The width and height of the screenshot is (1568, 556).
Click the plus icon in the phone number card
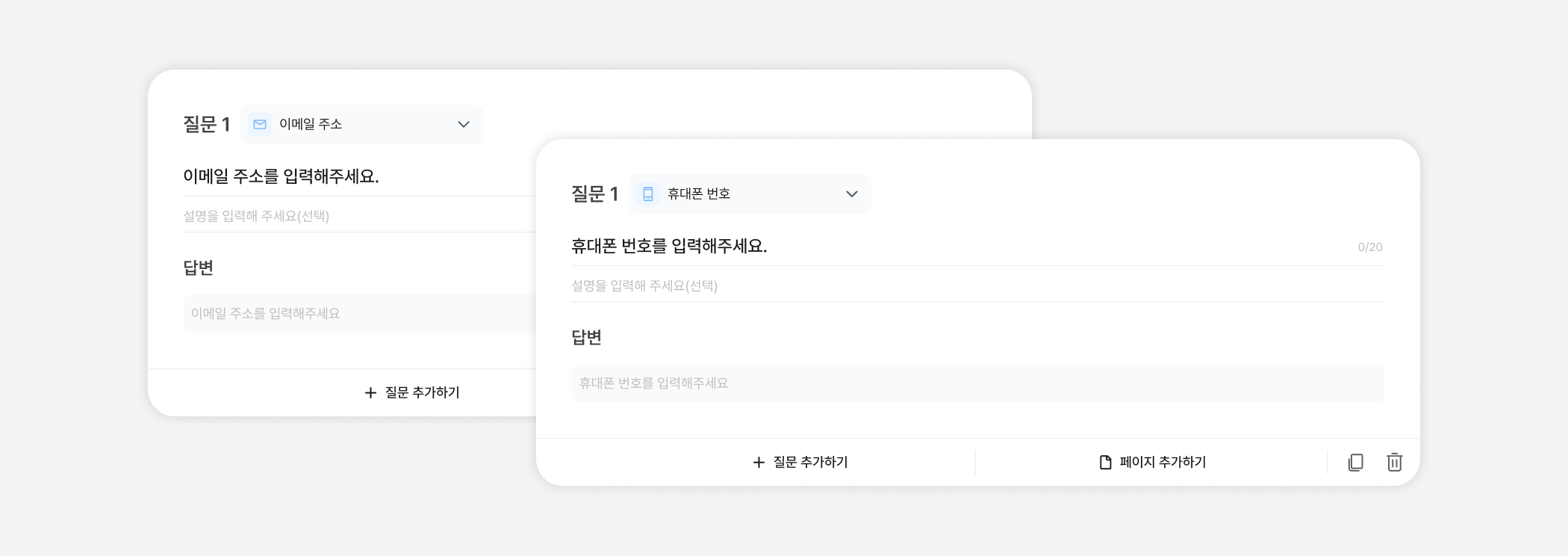[x=759, y=463]
